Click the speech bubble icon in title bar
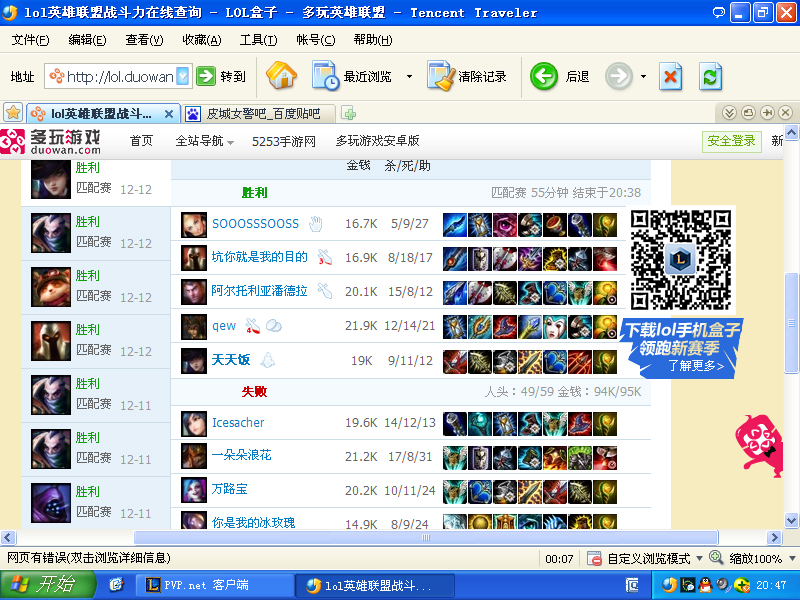Viewport: 800px width, 600px height. pyautogui.click(x=719, y=12)
